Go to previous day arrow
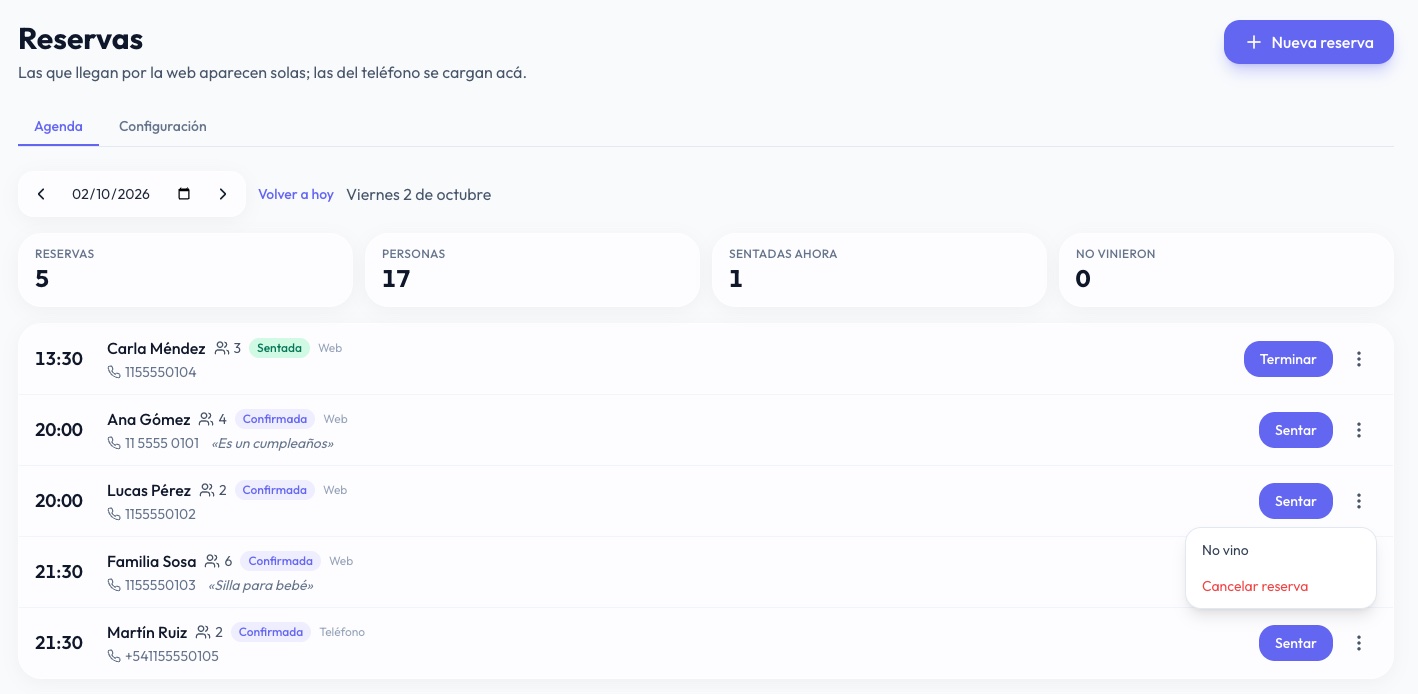1418x694 pixels. coord(41,194)
